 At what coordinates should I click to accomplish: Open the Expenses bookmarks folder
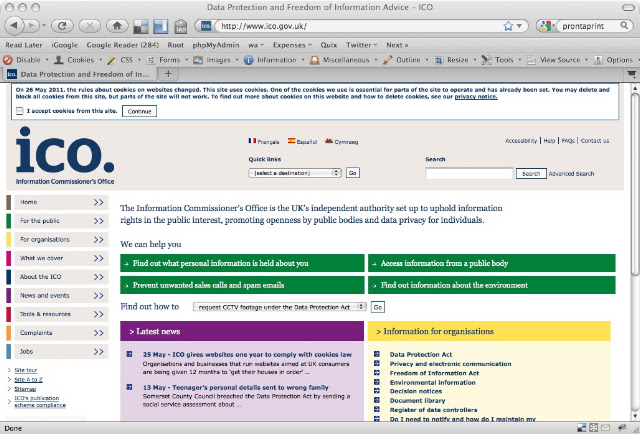[x=292, y=45]
